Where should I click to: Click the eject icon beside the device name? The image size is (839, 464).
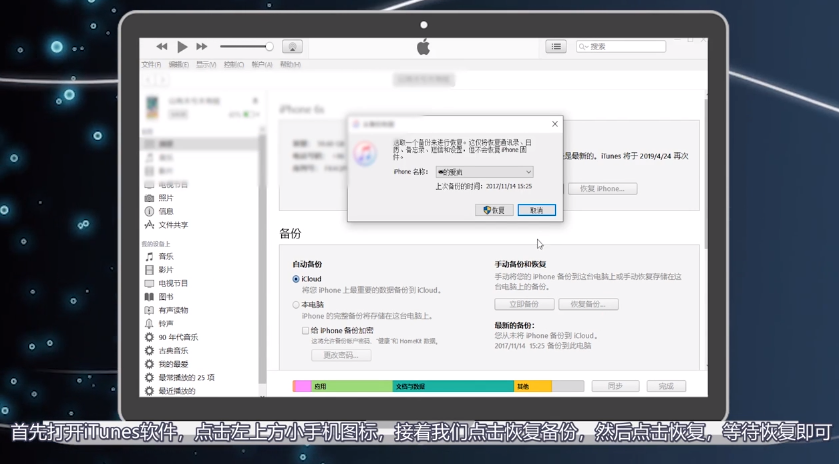[x=255, y=101]
